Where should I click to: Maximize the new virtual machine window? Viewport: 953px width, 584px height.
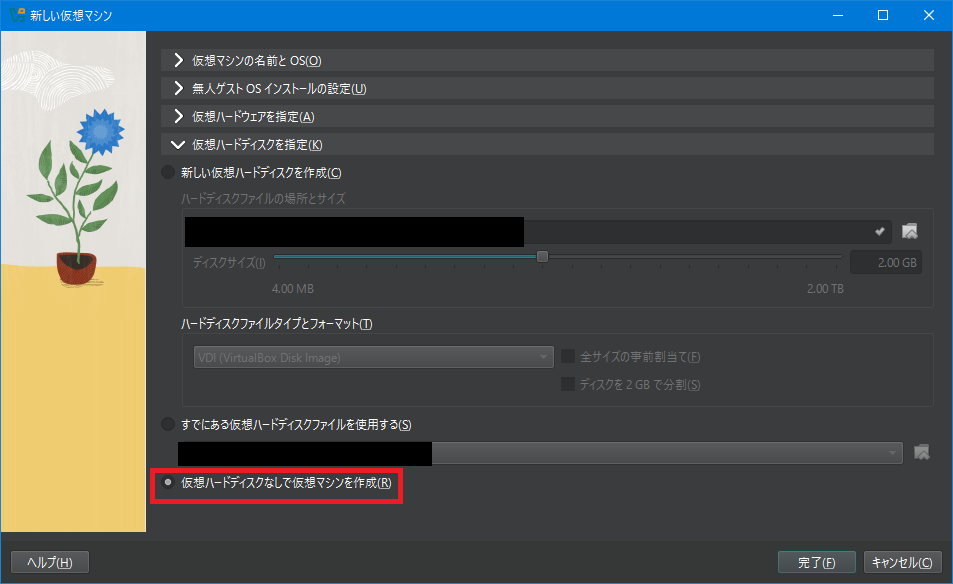(883, 15)
